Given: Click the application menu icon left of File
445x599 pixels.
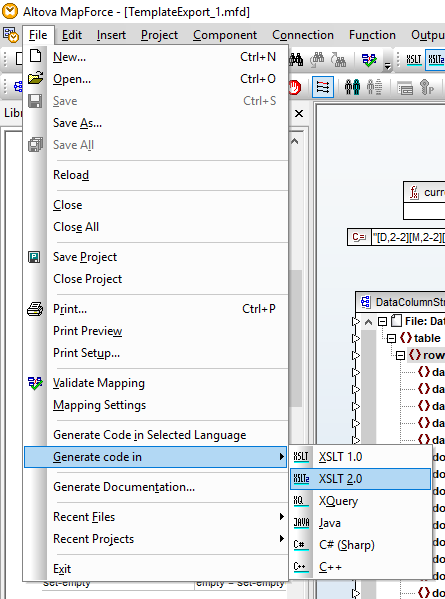Looking at the screenshot, I should coord(11,35).
